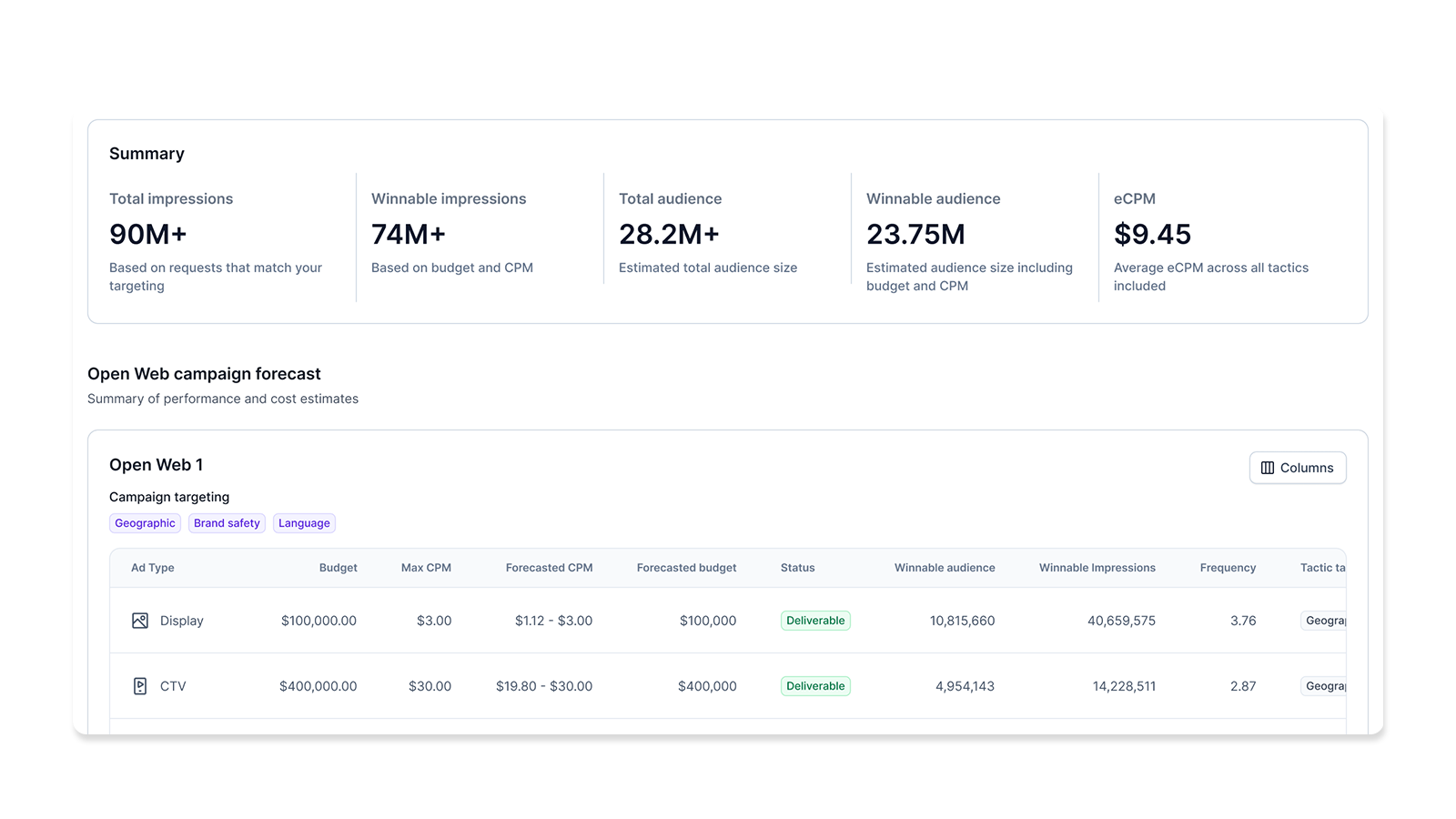The height and width of the screenshot is (819, 1456).
Task: Click the columns grid icon in the Columns button
Action: point(1268,467)
